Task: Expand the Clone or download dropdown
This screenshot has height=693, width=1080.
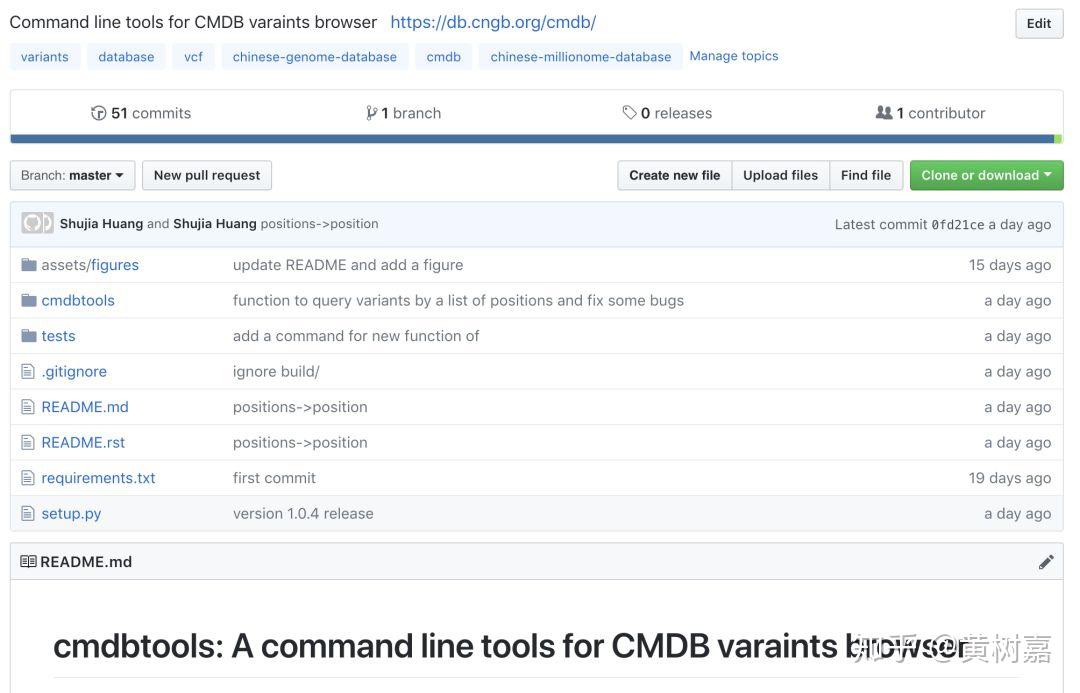Action: pos(986,175)
